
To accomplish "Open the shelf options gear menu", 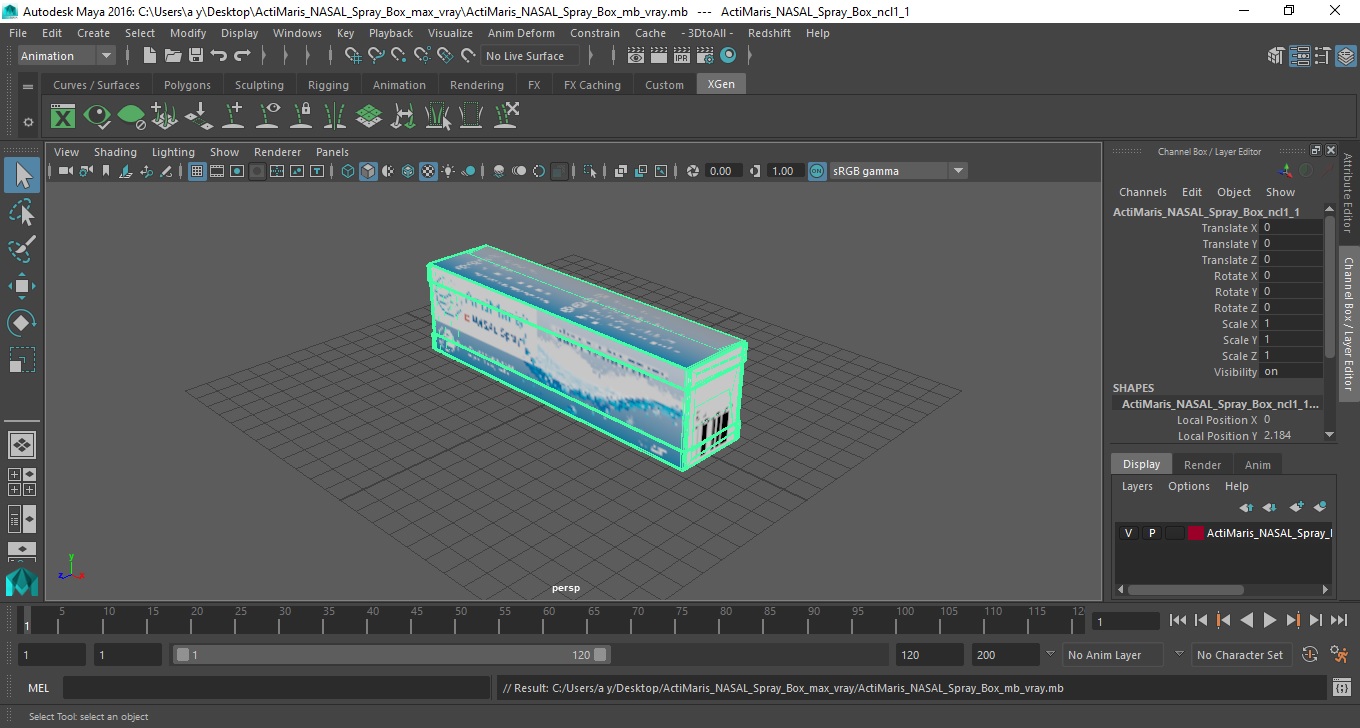I will (28, 122).
